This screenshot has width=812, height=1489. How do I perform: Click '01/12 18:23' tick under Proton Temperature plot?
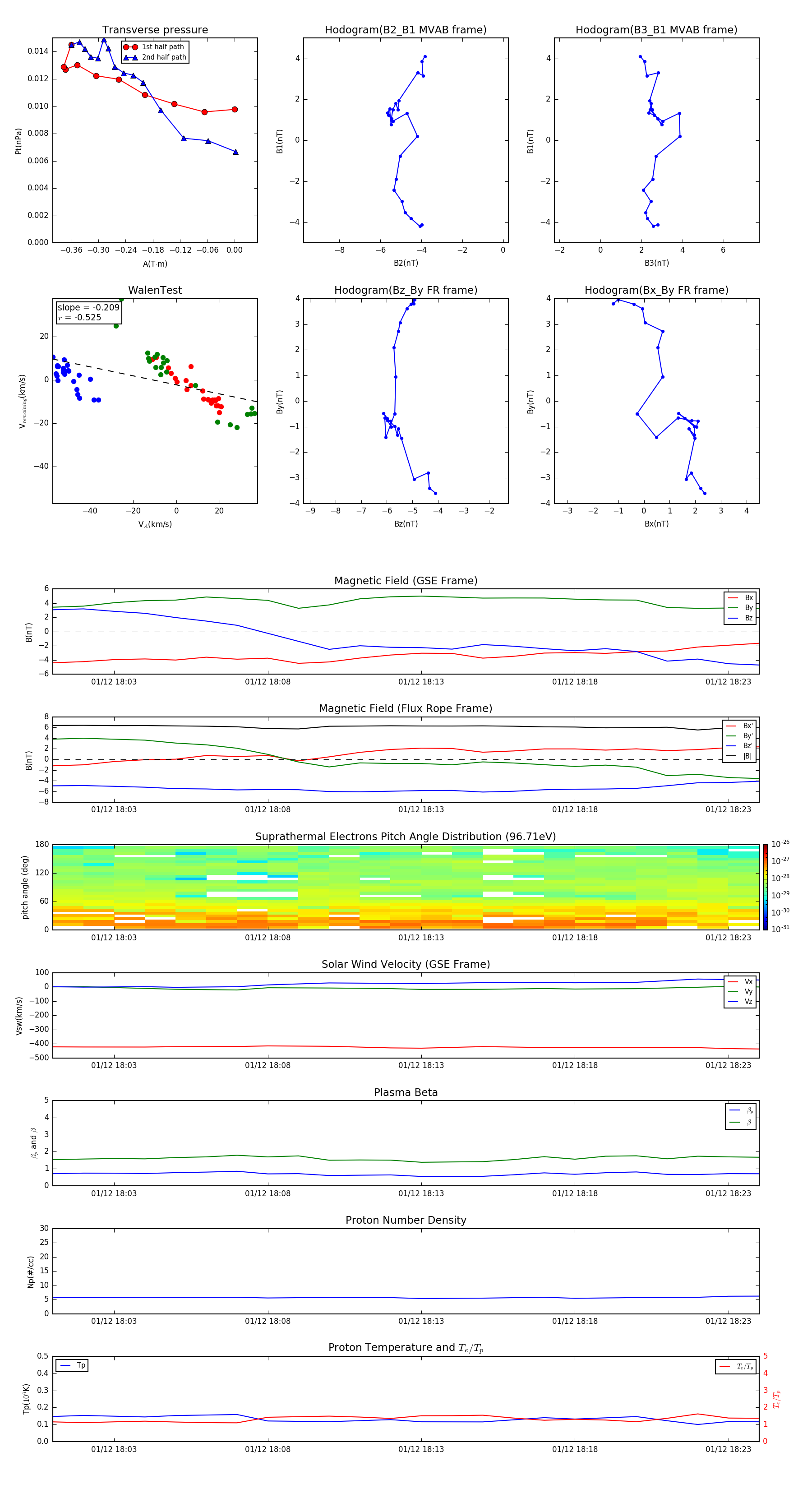tap(728, 1449)
